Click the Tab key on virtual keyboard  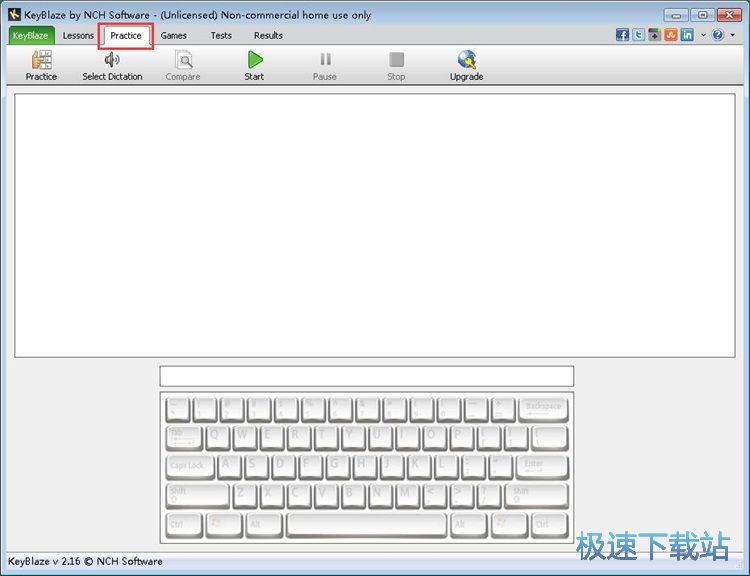click(x=184, y=437)
